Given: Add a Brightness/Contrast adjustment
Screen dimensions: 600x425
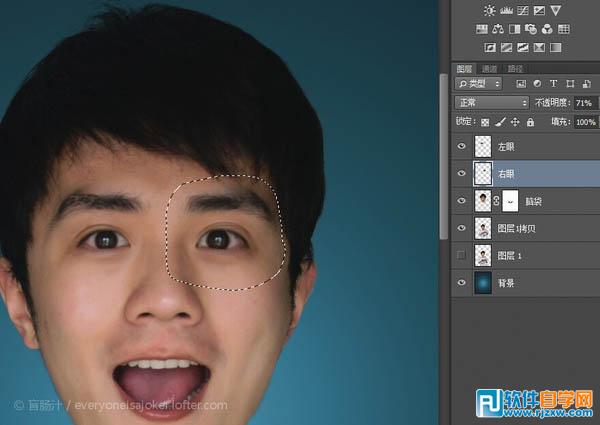Looking at the screenshot, I should (489, 11).
